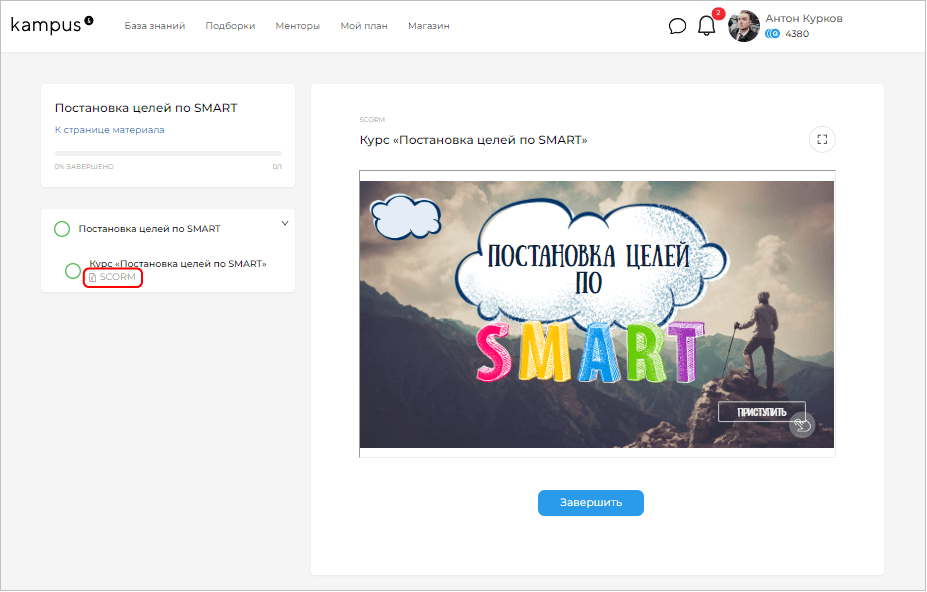Select Постановка целей по SMART section title in tree
This screenshot has height=592, width=927.
coord(150,229)
